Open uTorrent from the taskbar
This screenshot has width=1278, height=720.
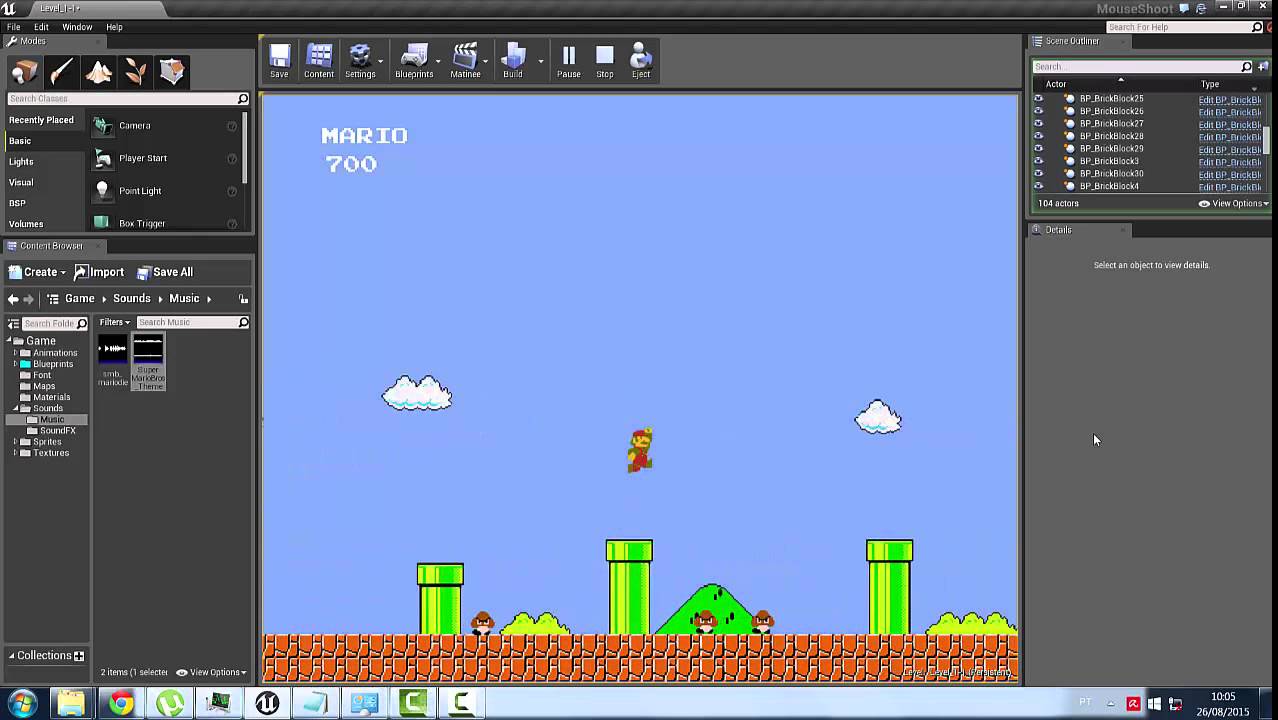coord(170,704)
